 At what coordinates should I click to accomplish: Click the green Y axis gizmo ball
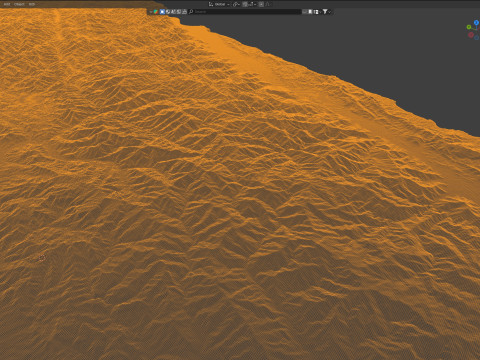pos(469,27)
